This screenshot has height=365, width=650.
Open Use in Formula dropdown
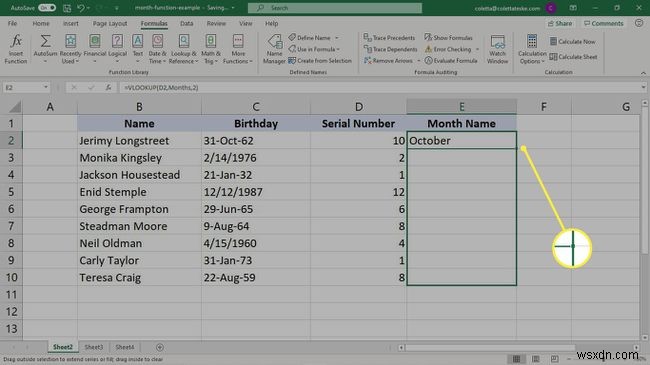[314, 49]
